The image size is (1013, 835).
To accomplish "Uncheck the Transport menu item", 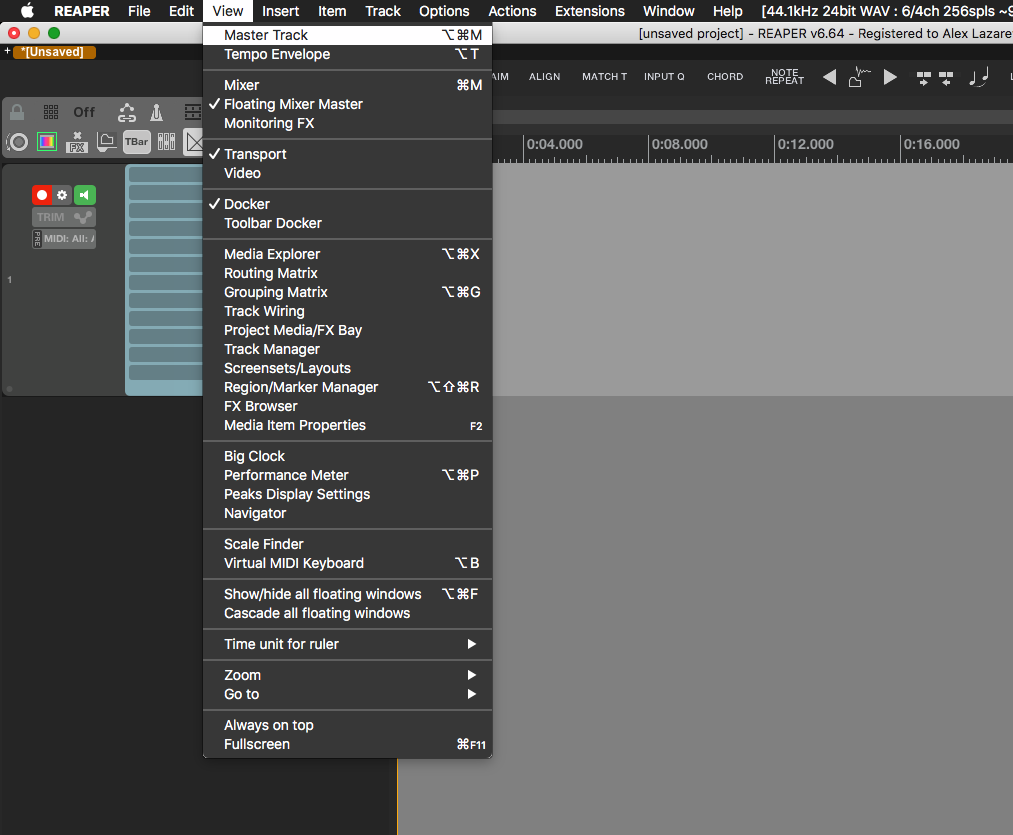I will click(x=348, y=154).
